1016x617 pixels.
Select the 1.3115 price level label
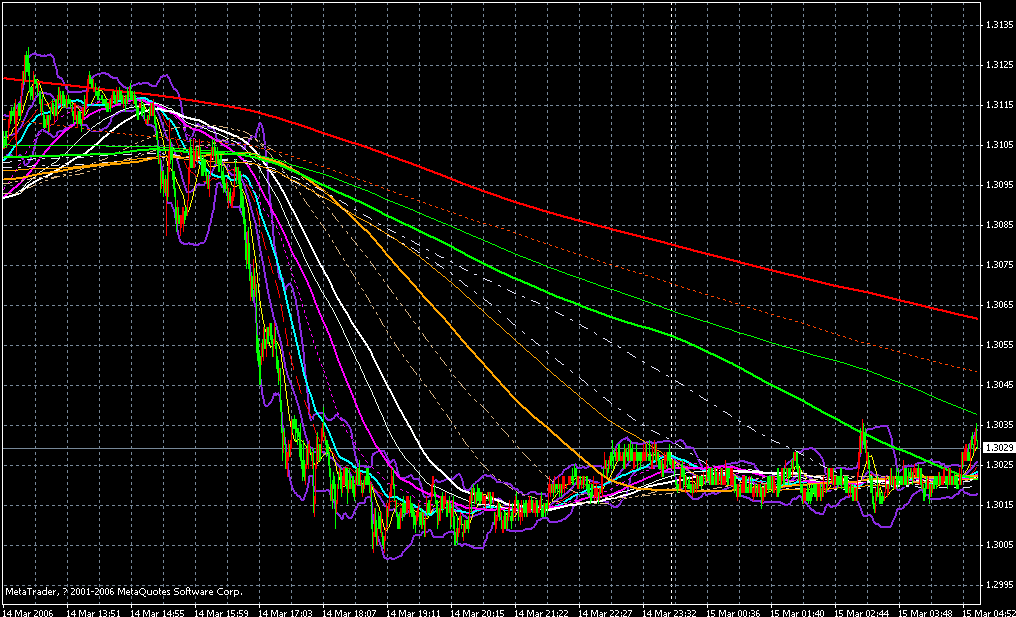tap(999, 105)
